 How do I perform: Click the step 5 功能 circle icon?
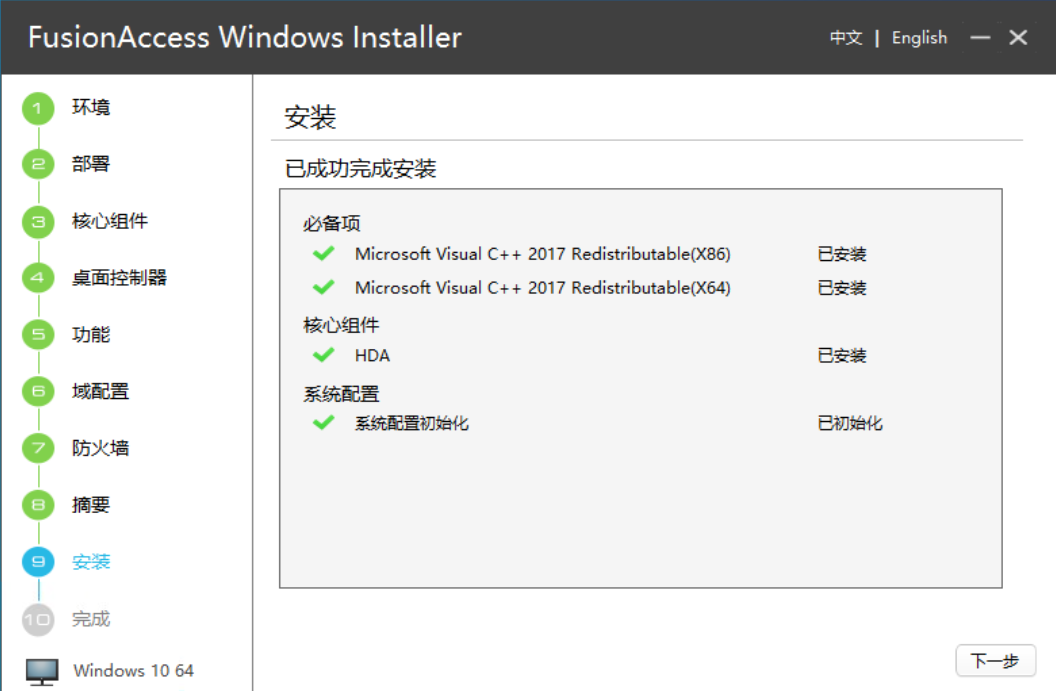[x=38, y=335]
